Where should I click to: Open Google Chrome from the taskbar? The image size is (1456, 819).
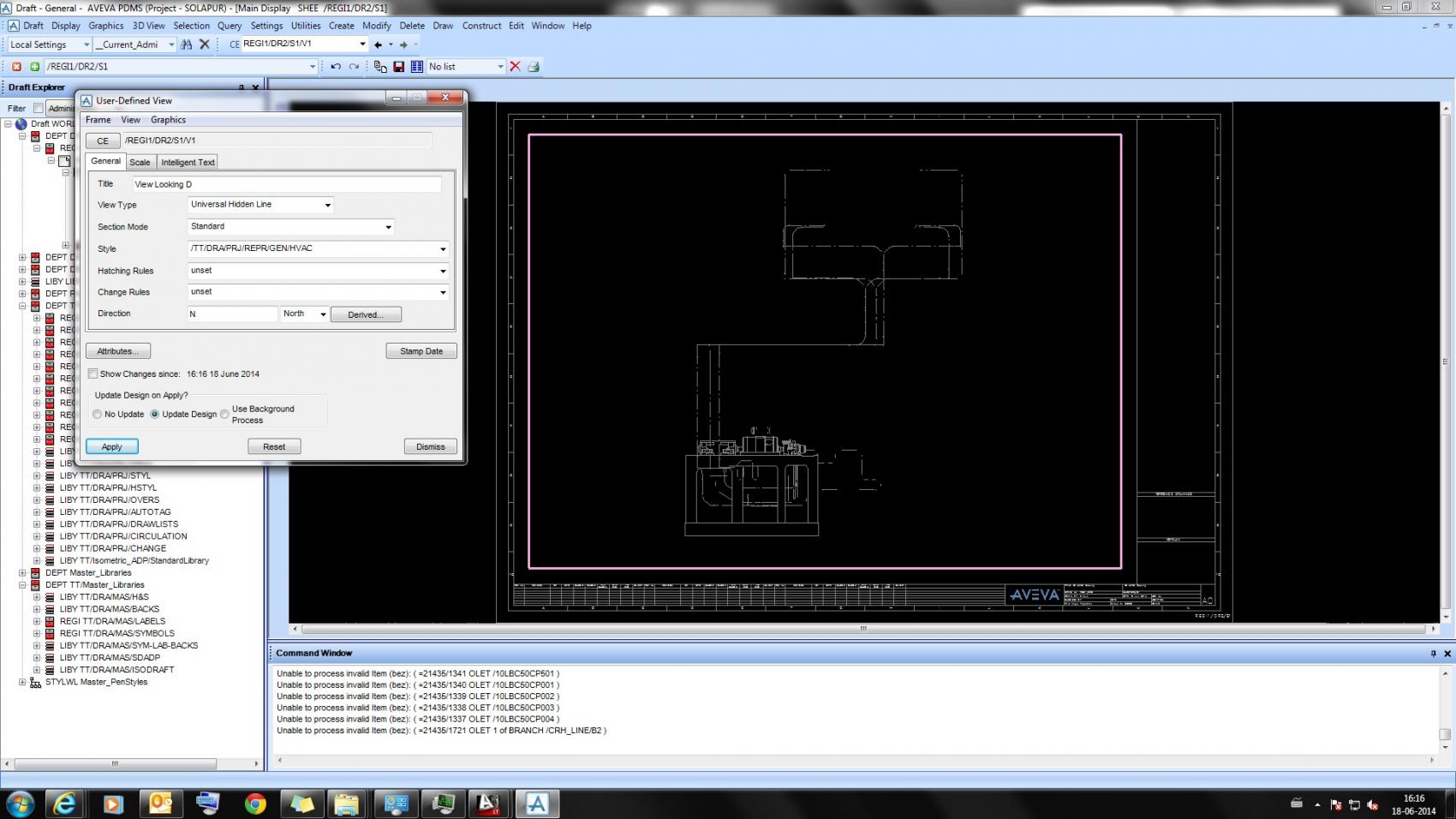254,804
